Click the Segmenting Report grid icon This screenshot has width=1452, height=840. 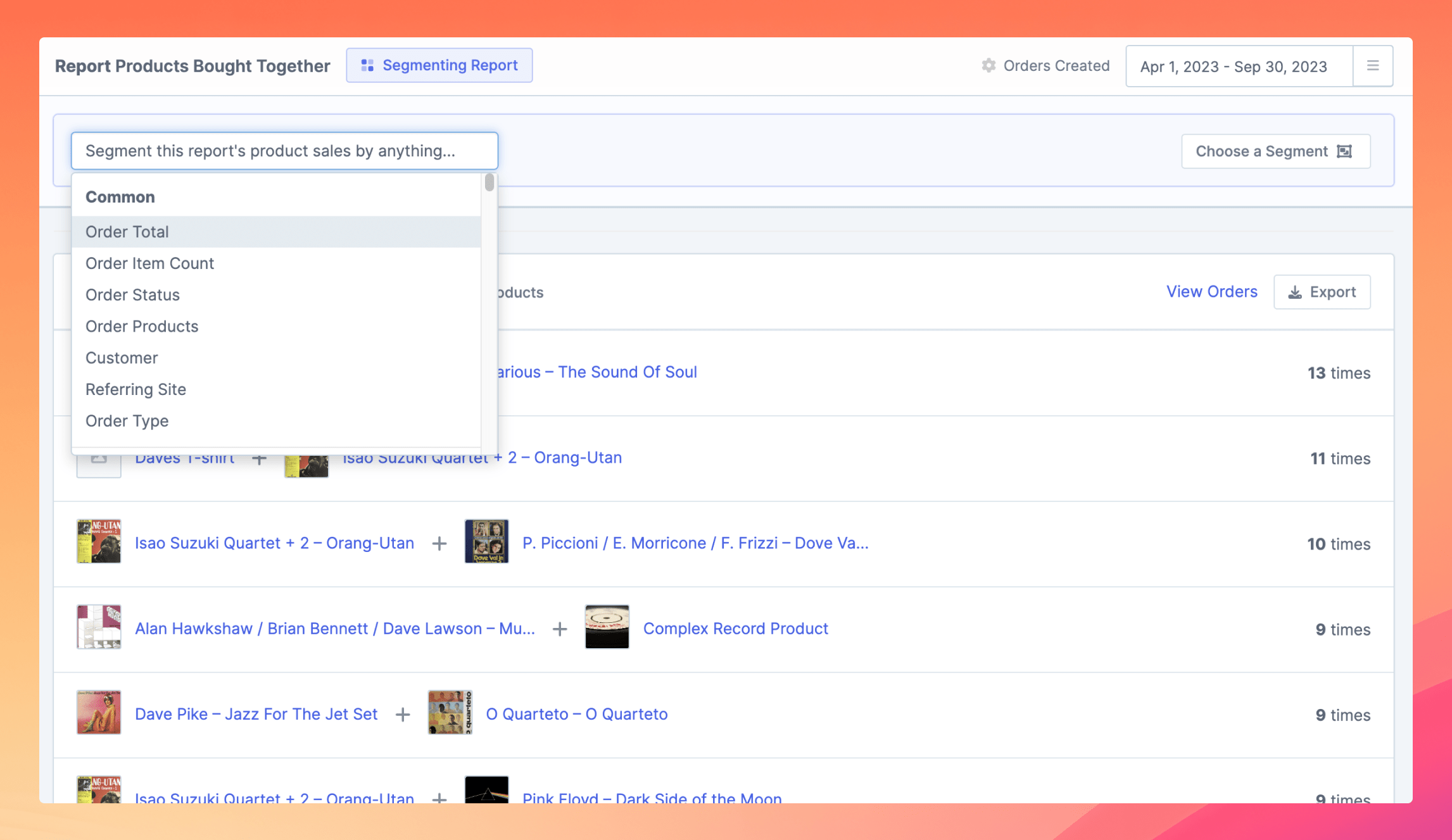click(367, 65)
